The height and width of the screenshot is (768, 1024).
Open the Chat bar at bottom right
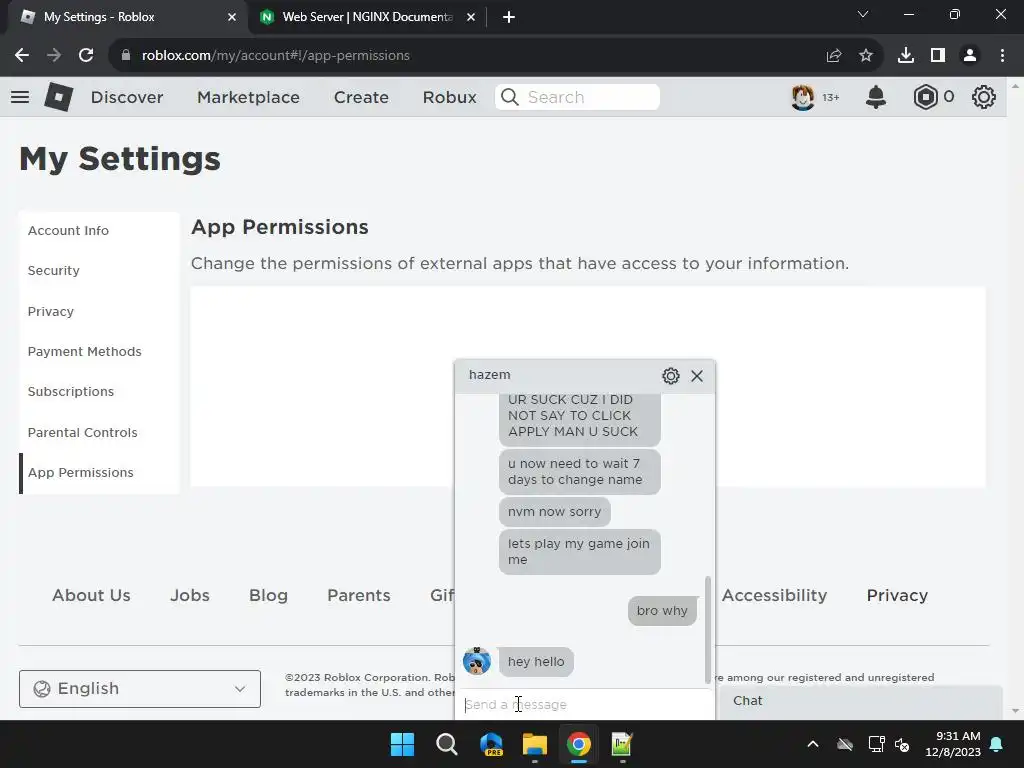pyautogui.click(x=860, y=701)
